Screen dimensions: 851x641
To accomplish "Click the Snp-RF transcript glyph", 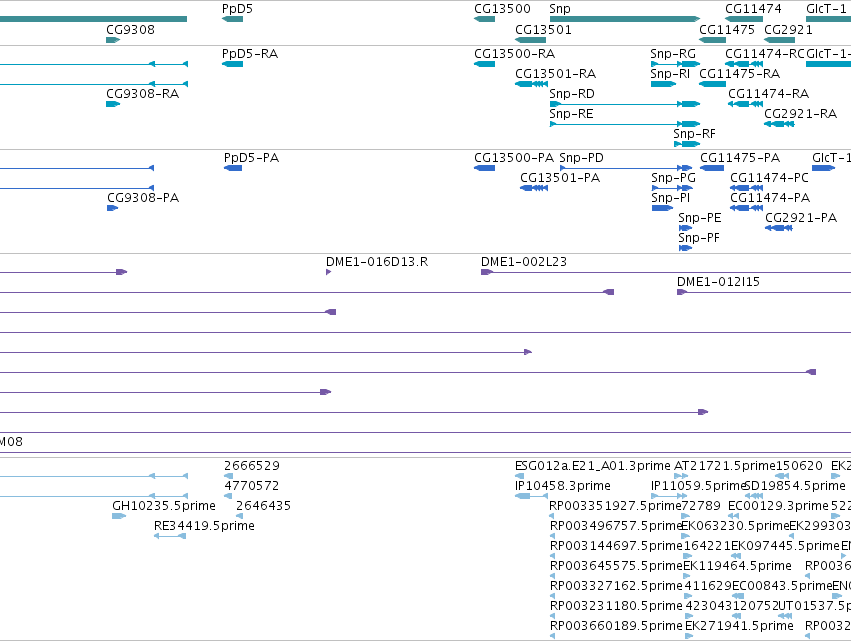I will pyautogui.click(x=687, y=144).
